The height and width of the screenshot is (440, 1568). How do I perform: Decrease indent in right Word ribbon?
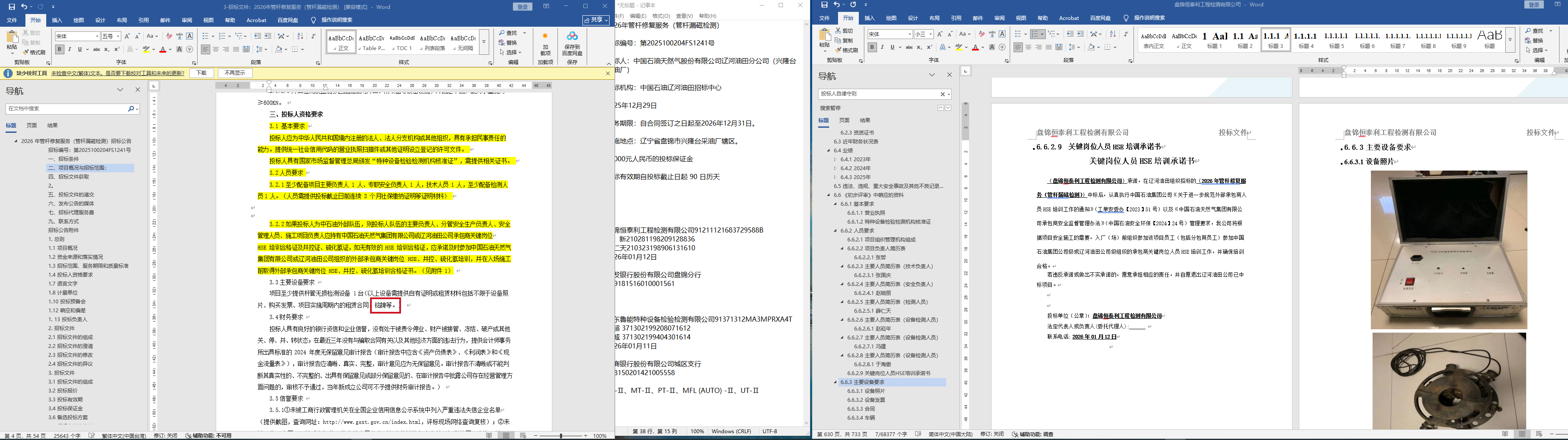[x=1070, y=34]
